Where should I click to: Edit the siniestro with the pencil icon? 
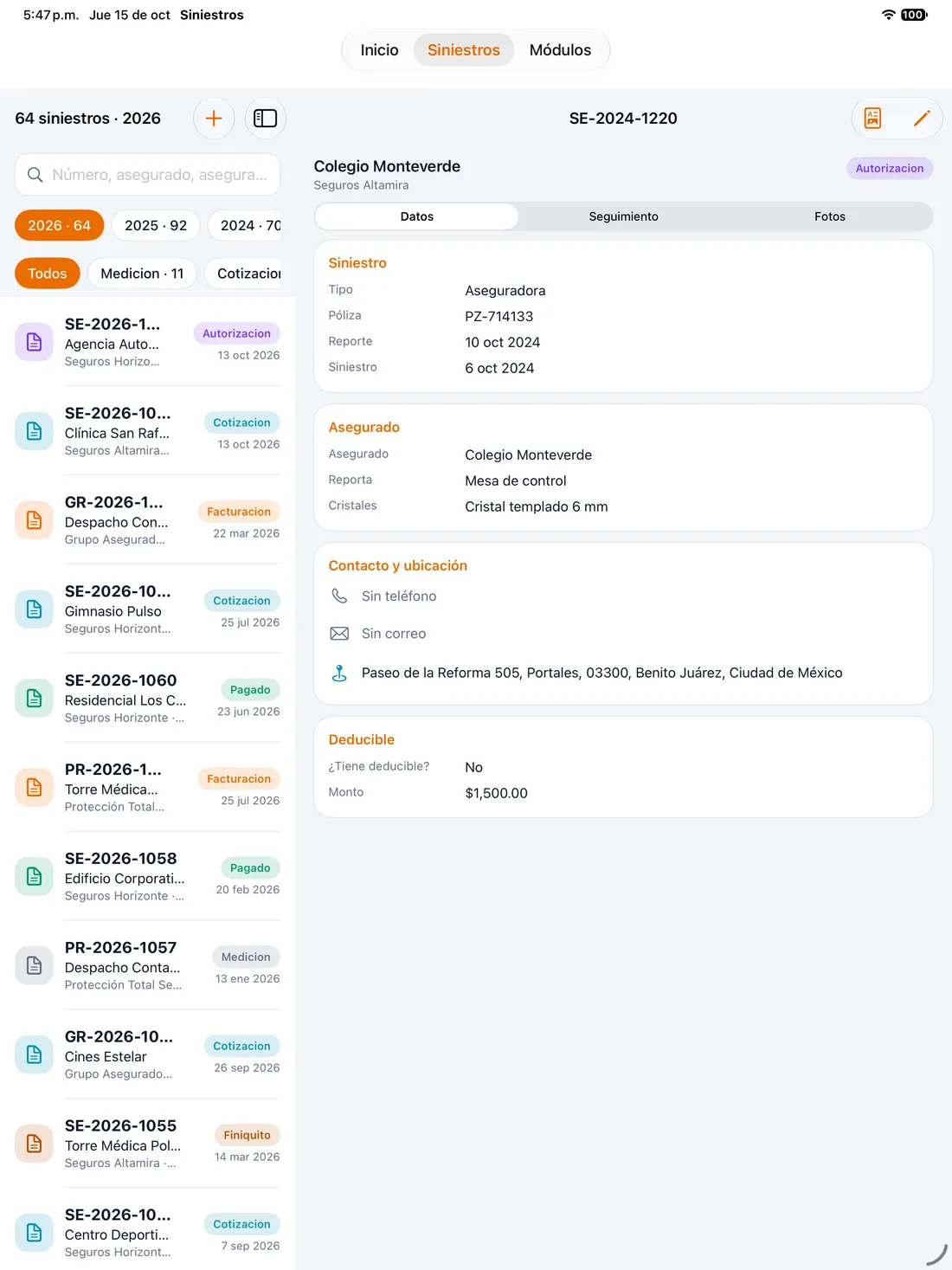coord(922,119)
